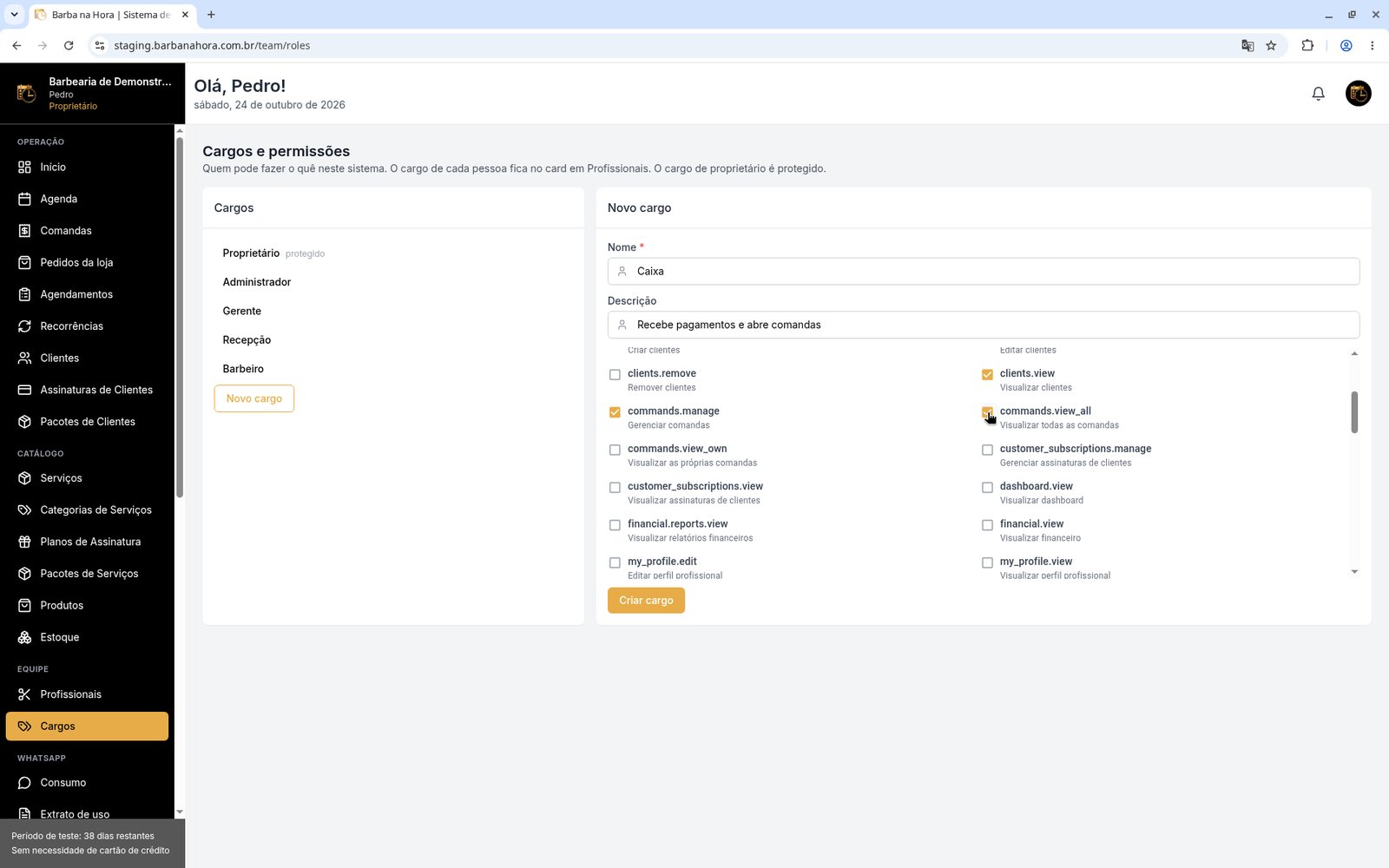Bookmark page with star icon
The height and width of the screenshot is (868, 1389).
point(1271,45)
